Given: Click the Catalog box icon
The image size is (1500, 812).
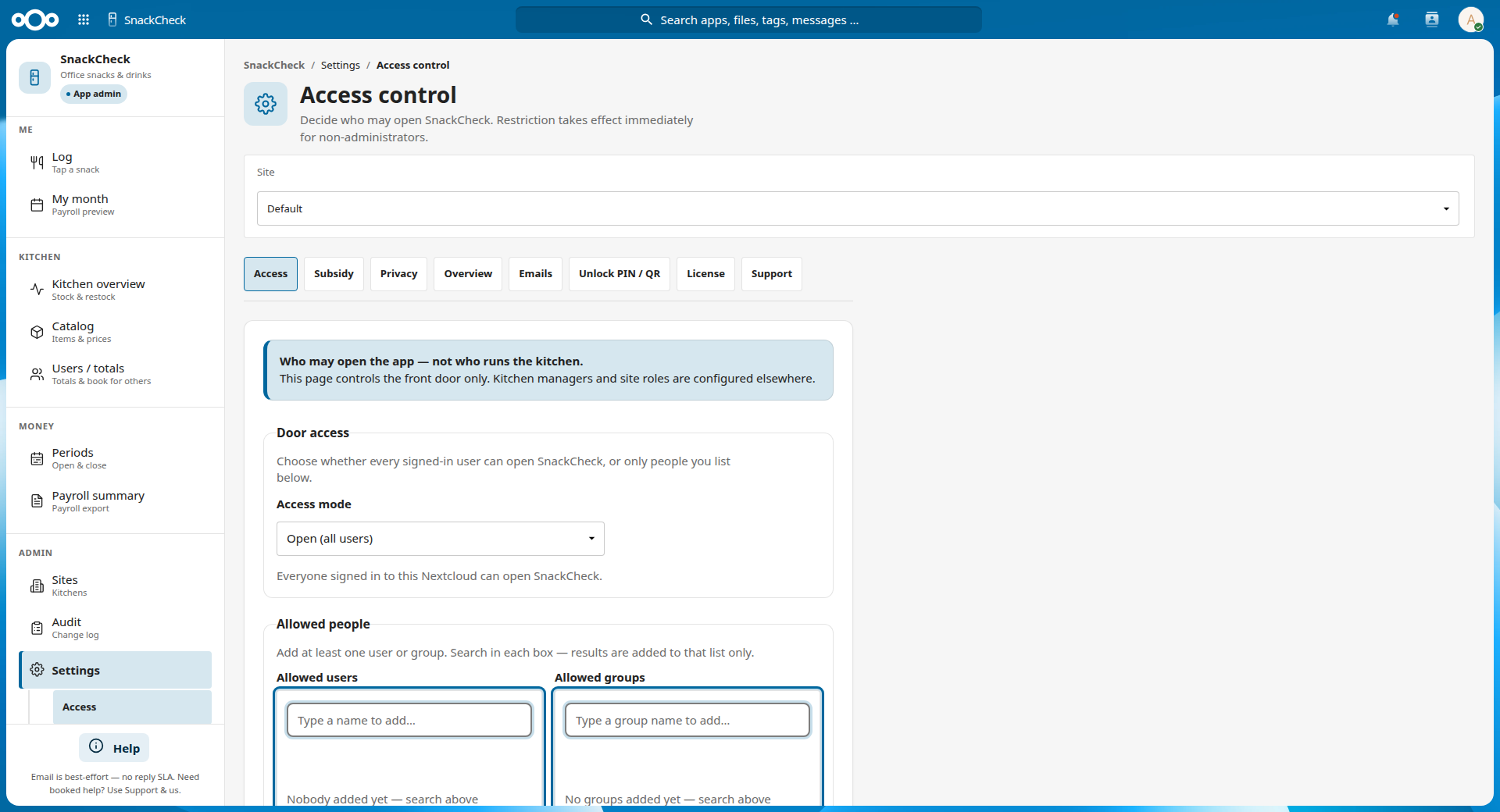Looking at the screenshot, I should [x=37, y=332].
